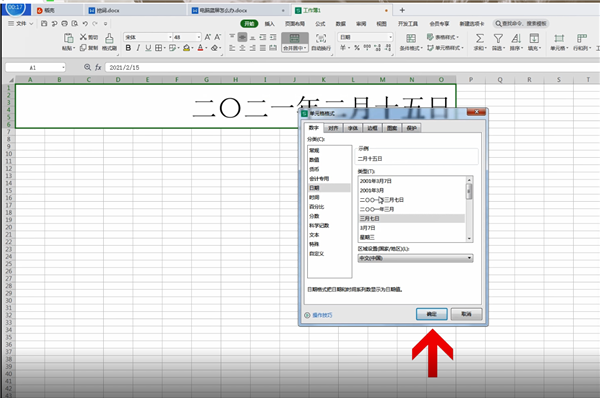Click the Merge and Center icon
600x398 pixels.
(295, 38)
